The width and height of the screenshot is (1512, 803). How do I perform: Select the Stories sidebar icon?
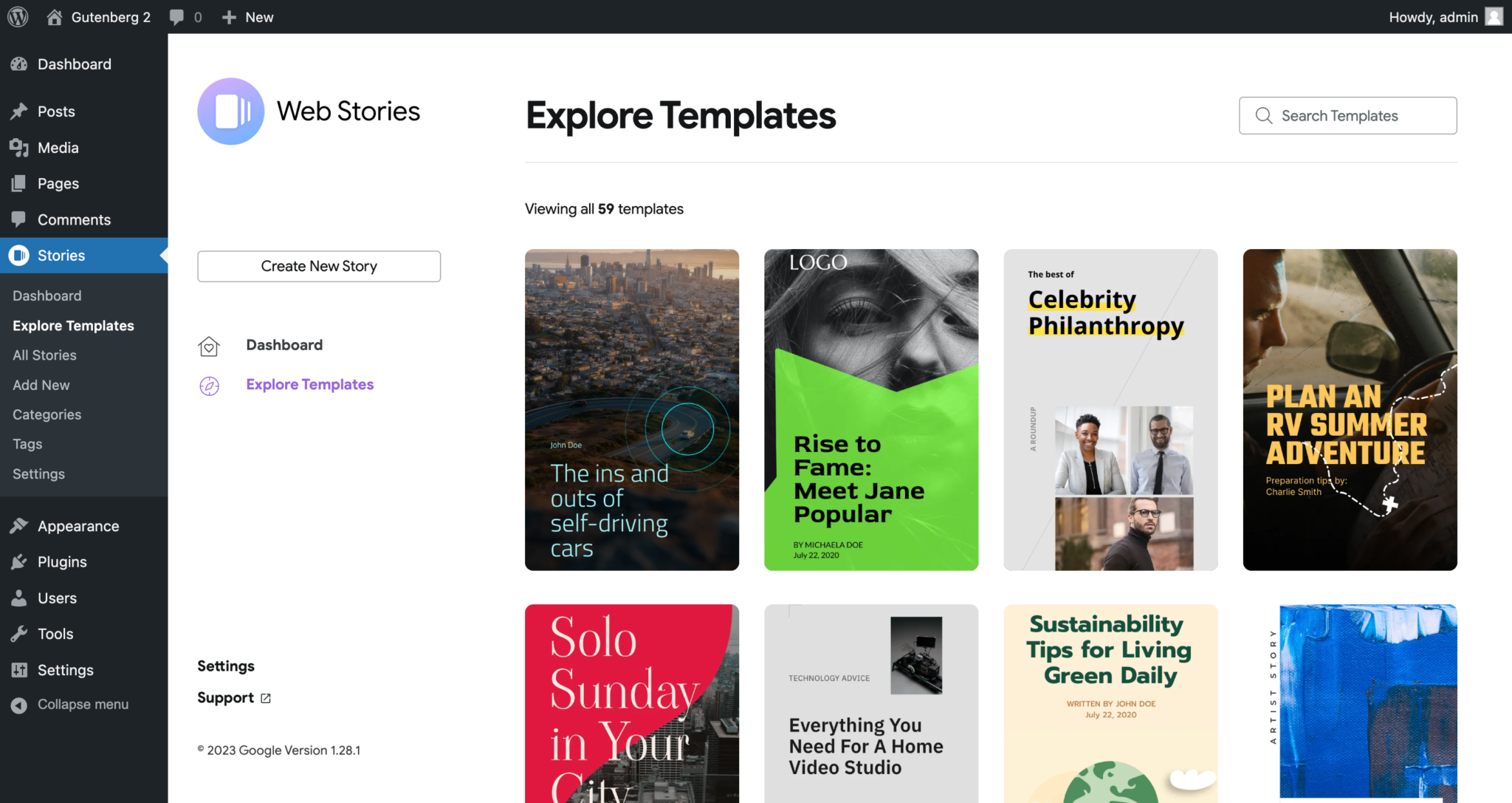click(18, 255)
